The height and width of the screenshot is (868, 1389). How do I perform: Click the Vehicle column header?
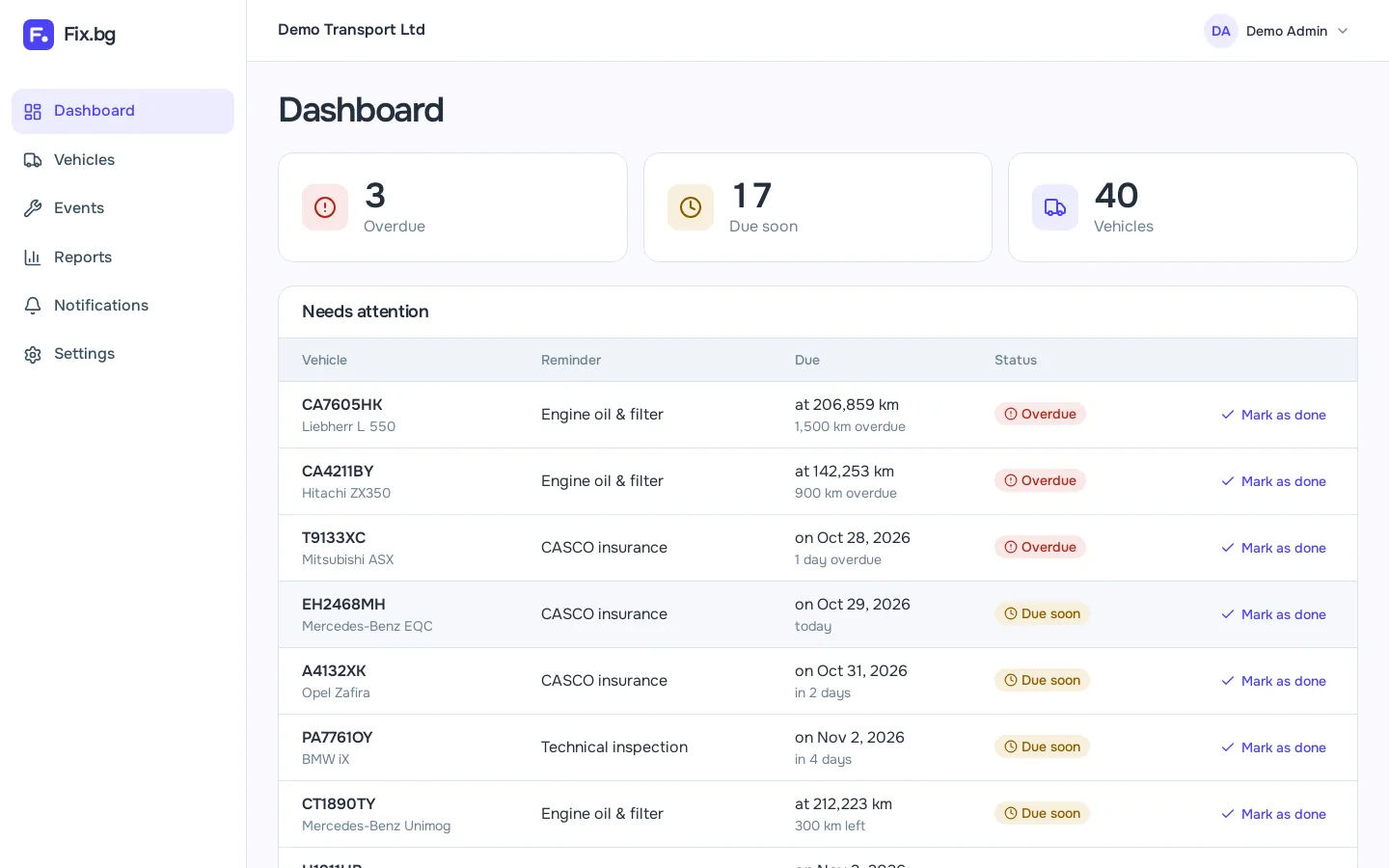coord(324,360)
